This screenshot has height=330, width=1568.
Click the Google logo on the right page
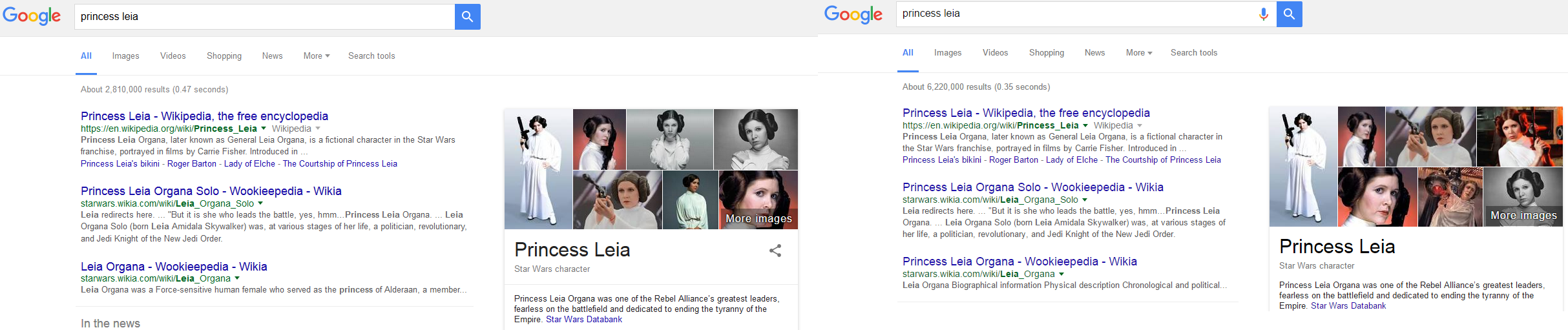pyautogui.click(x=853, y=14)
